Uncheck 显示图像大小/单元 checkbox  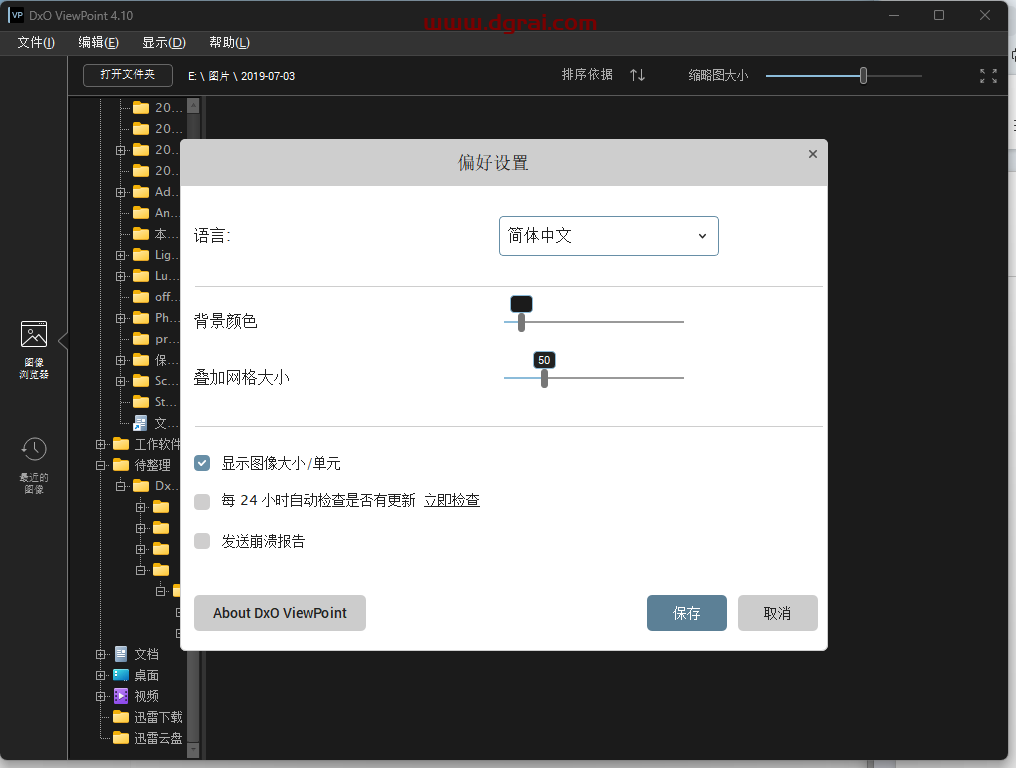click(x=202, y=463)
